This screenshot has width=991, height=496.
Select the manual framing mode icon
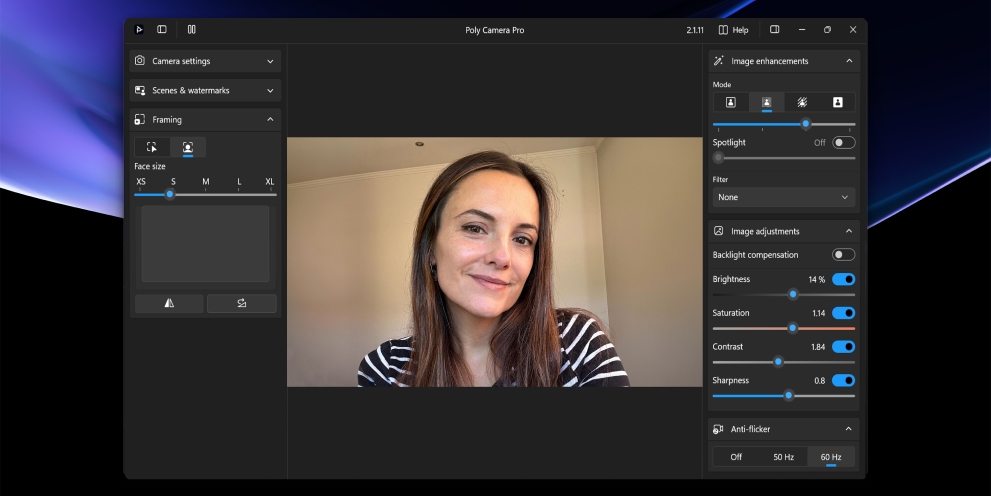[x=152, y=147]
